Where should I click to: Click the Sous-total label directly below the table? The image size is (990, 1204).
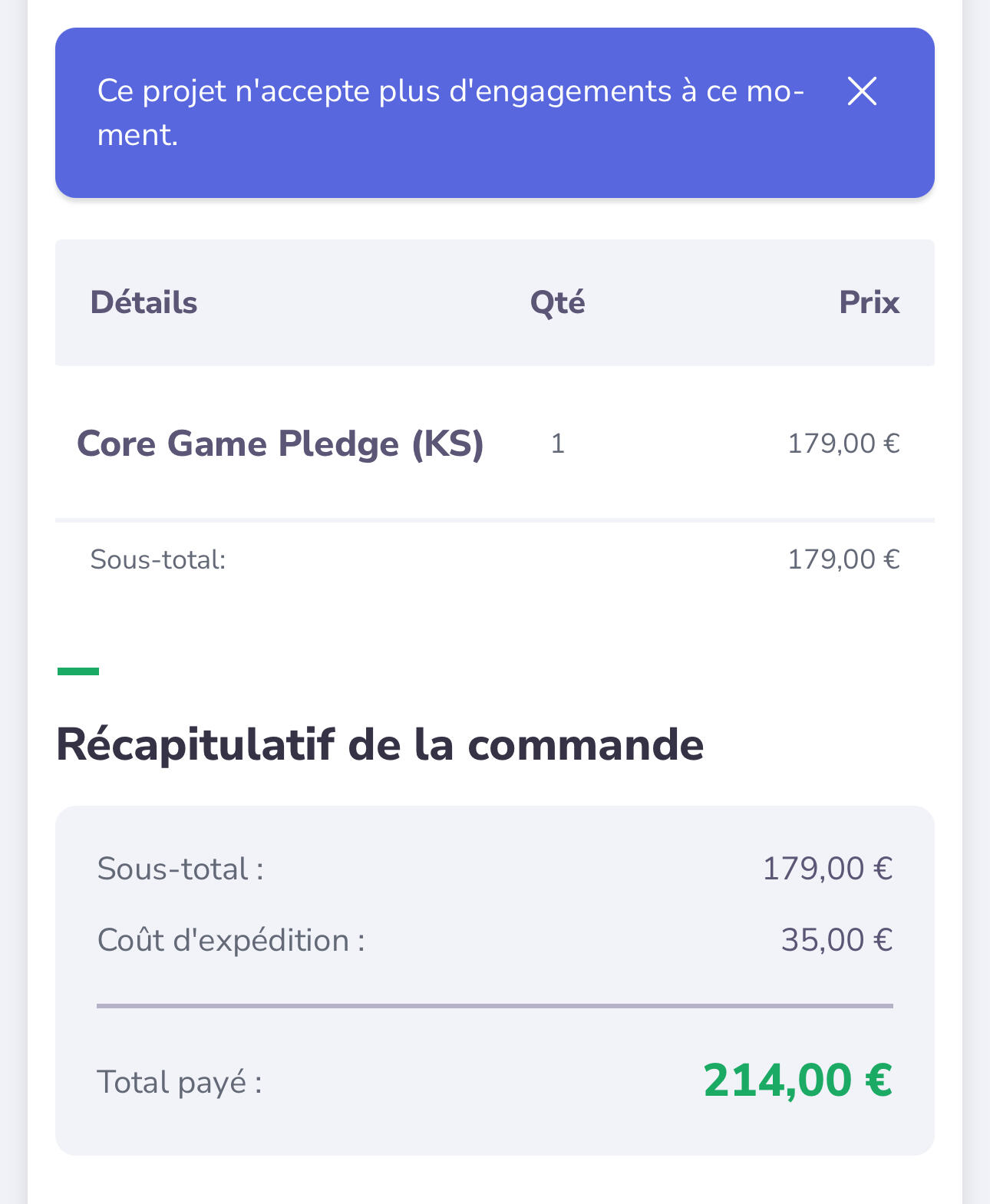coord(158,559)
